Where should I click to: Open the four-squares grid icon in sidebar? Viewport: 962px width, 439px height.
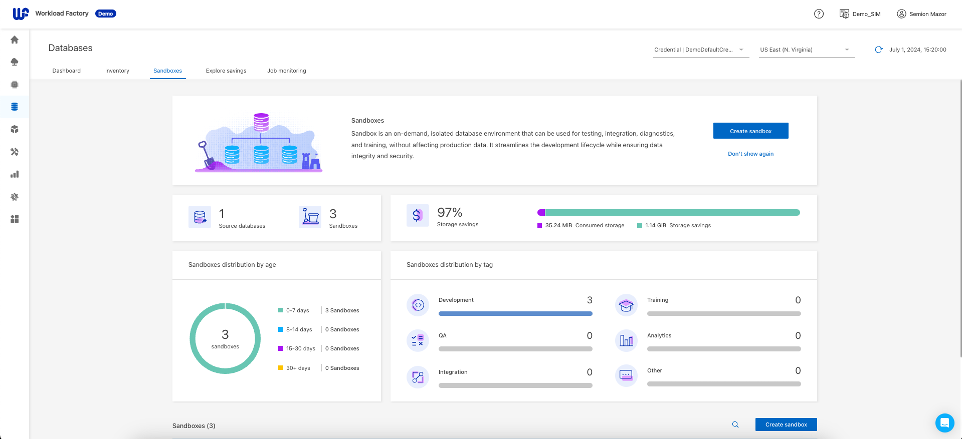(14, 219)
